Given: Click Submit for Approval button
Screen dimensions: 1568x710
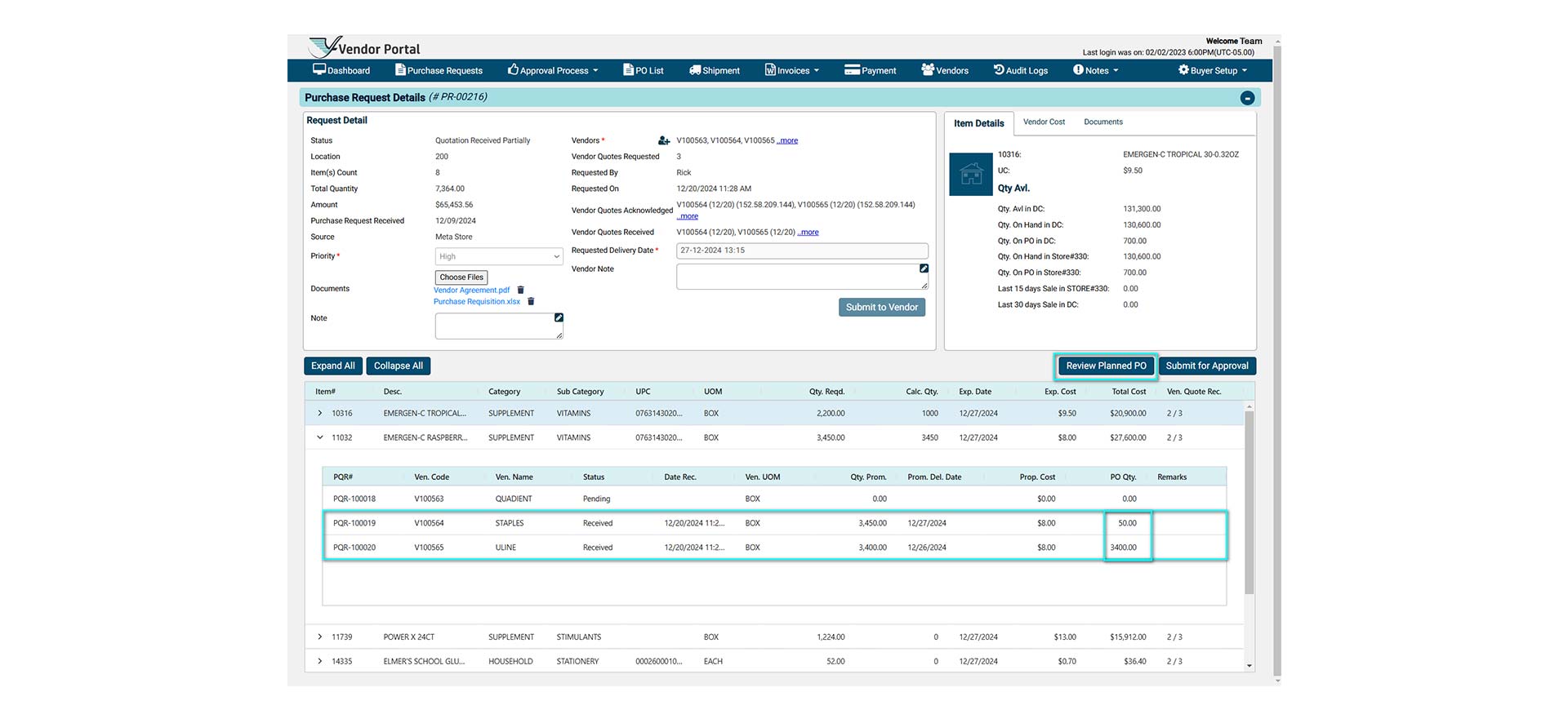Looking at the screenshot, I should [1207, 366].
